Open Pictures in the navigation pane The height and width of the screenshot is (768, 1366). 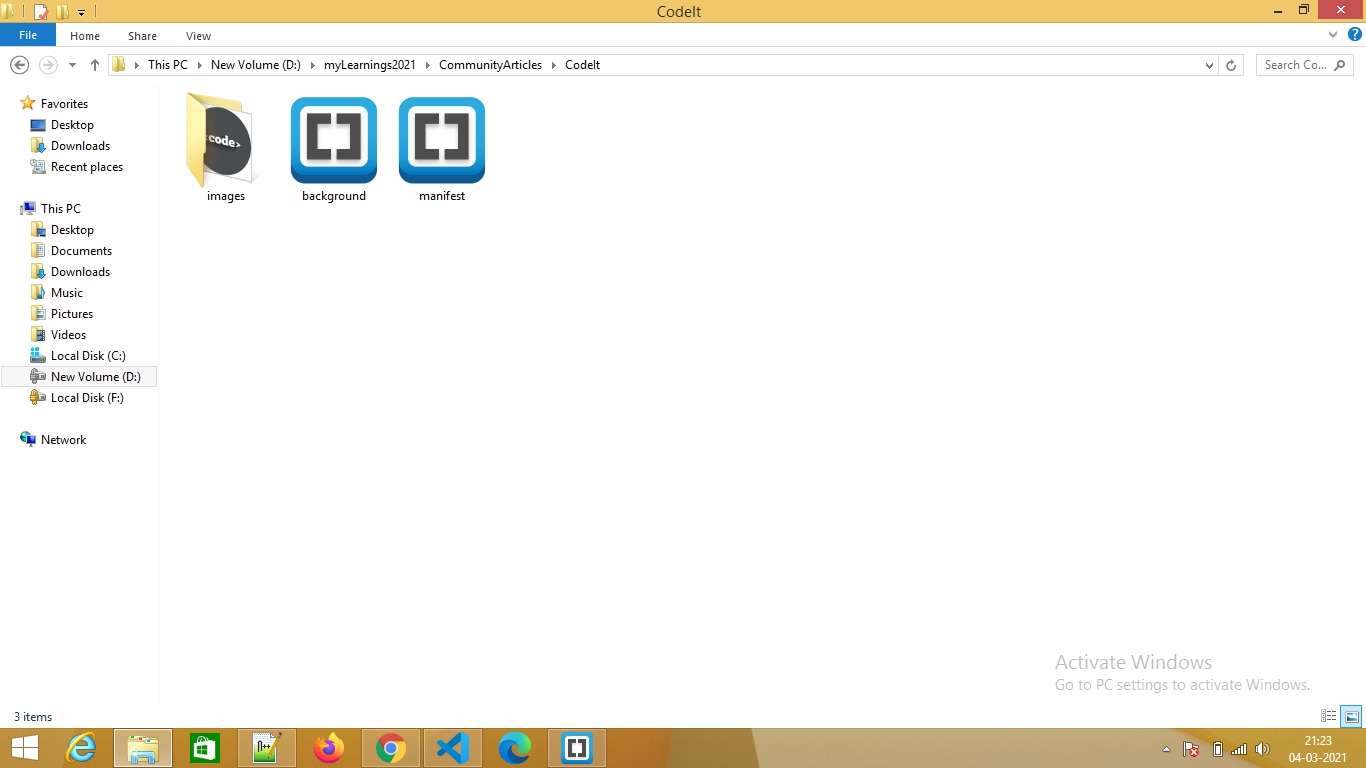click(x=72, y=314)
